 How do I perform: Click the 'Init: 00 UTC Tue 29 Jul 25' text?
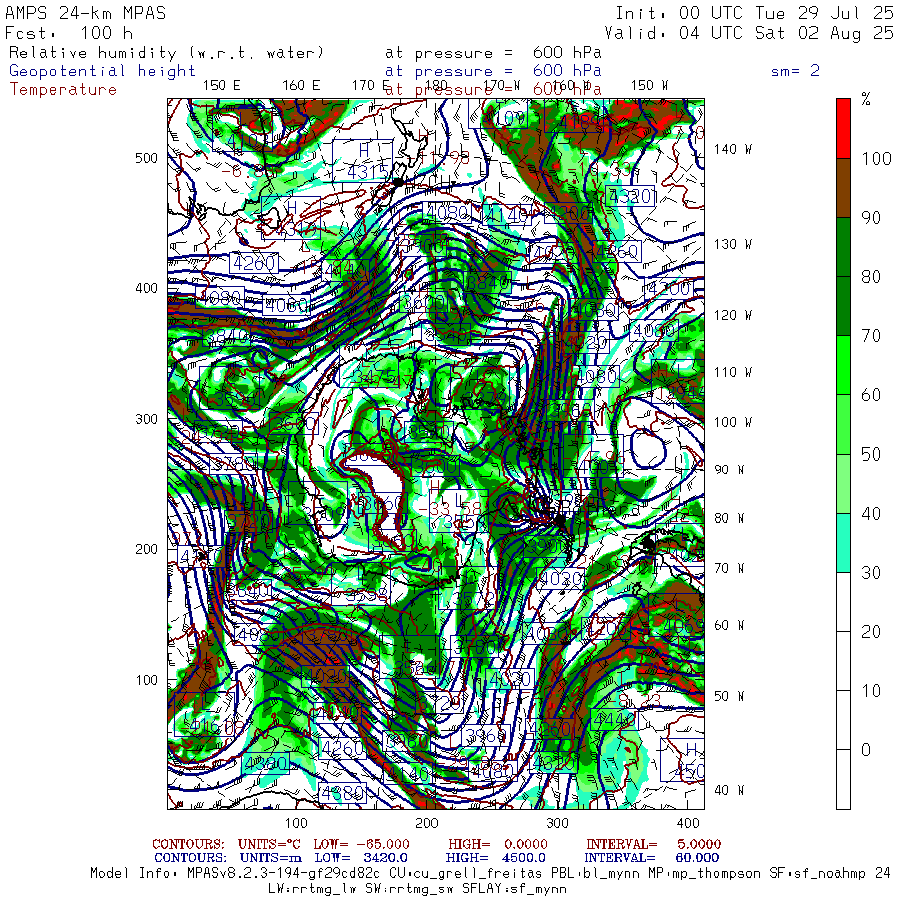click(x=754, y=13)
